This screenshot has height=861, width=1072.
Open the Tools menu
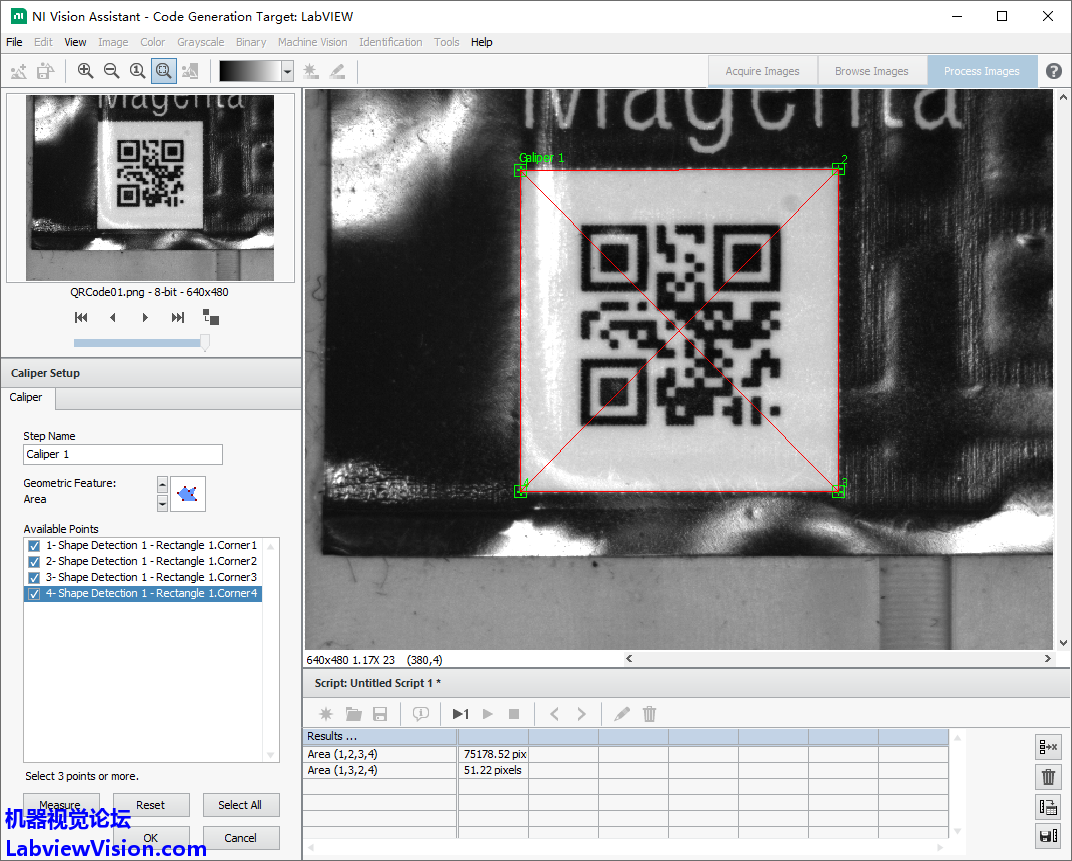[x=447, y=42]
